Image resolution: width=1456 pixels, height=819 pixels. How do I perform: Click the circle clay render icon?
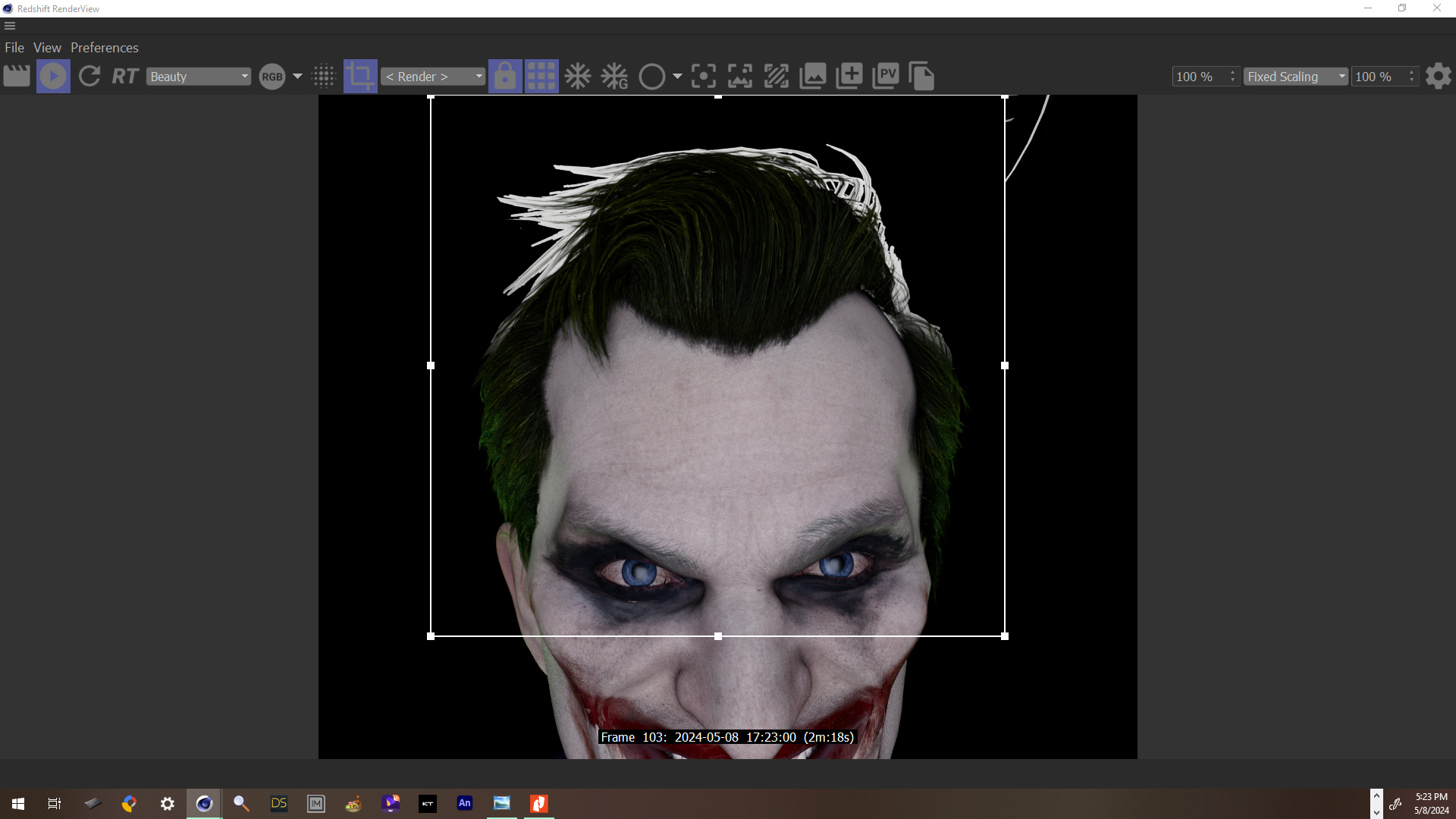652,77
